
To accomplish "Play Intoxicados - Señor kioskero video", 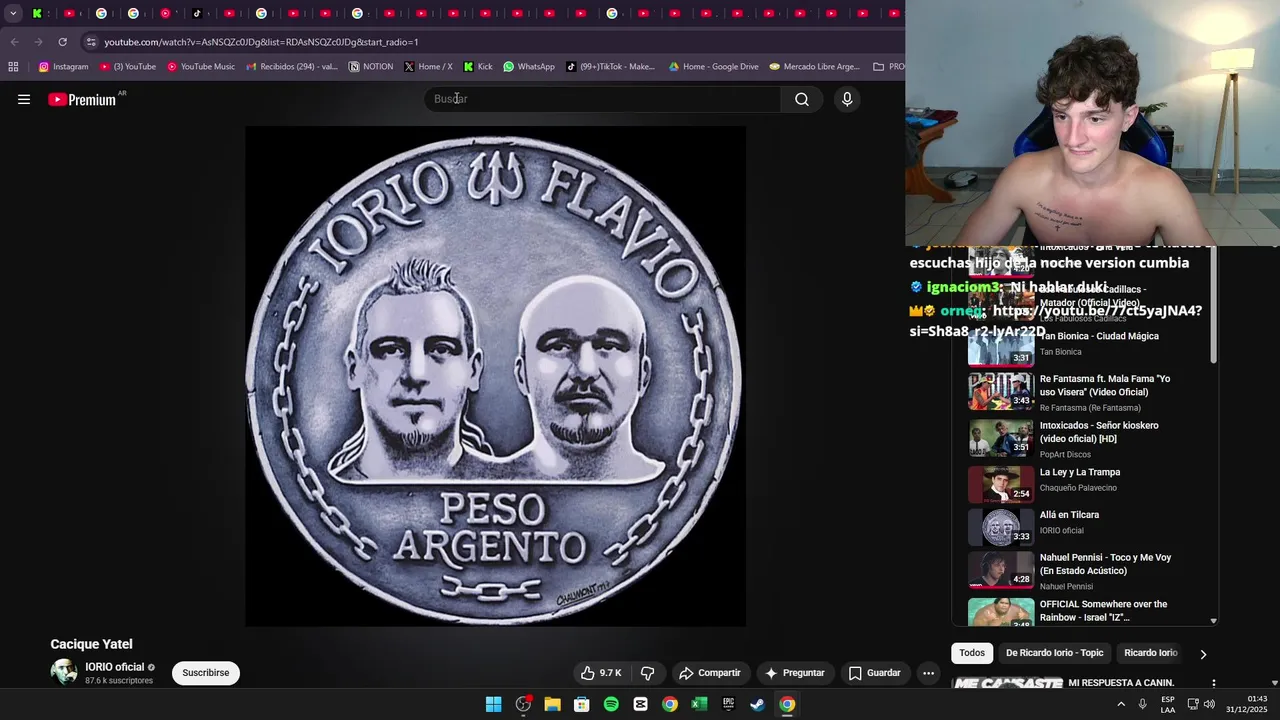I will (1099, 432).
